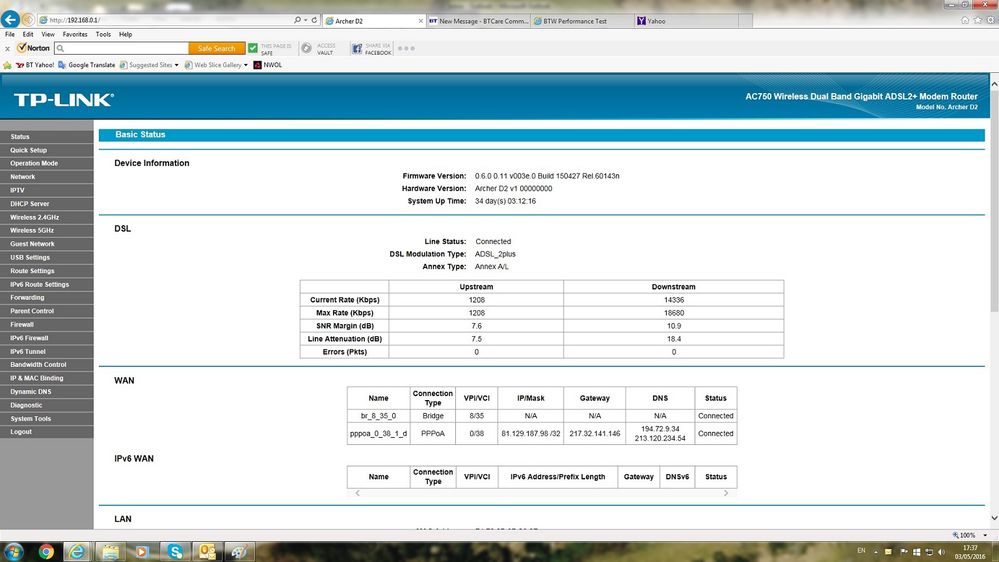This screenshot has height=562, width=999.
Task: Open the Favorites star icon at top right
Action: tap(977, 20)
